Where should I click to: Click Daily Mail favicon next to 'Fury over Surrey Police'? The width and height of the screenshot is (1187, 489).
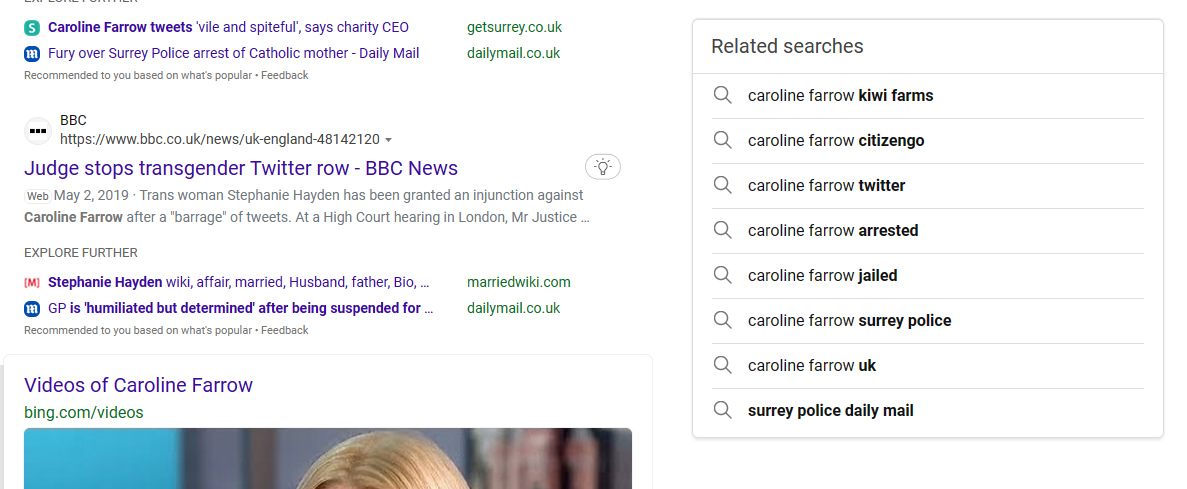(x=32, y=54)
